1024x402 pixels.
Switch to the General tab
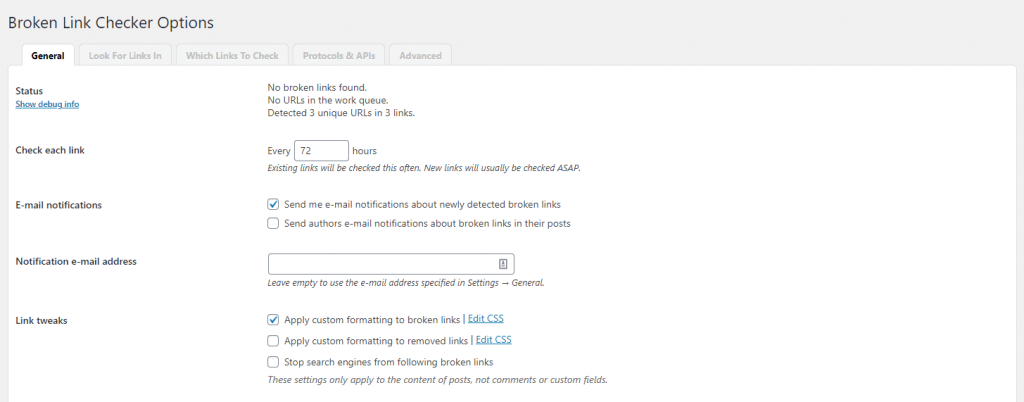click(48, 55)
